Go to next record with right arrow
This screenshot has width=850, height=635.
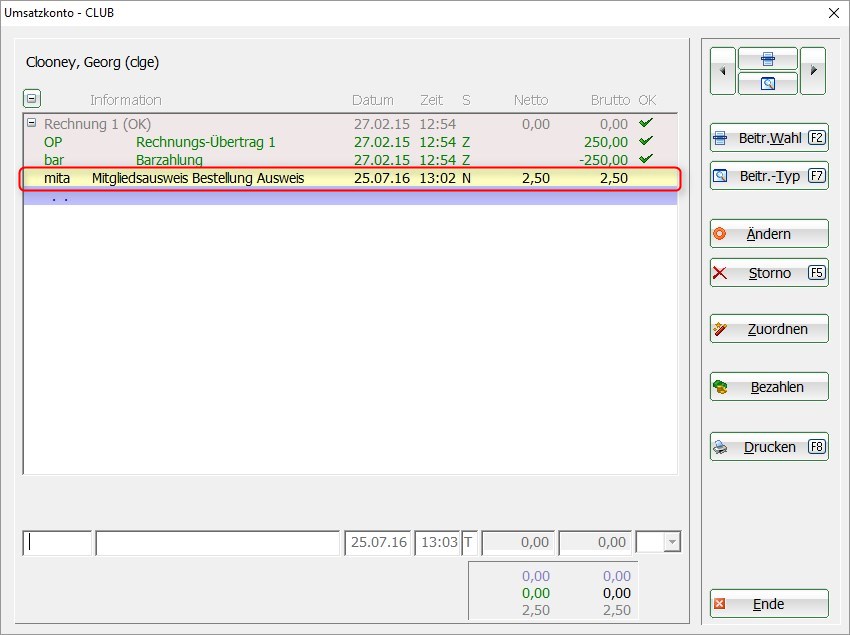point(813,71)
